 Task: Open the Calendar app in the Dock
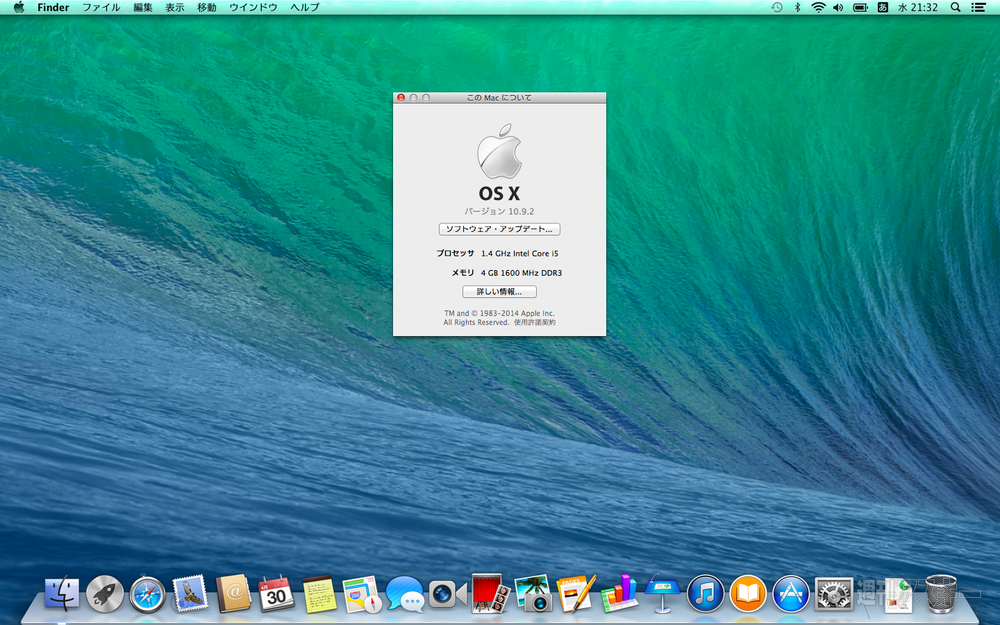(x=275, y=594)
